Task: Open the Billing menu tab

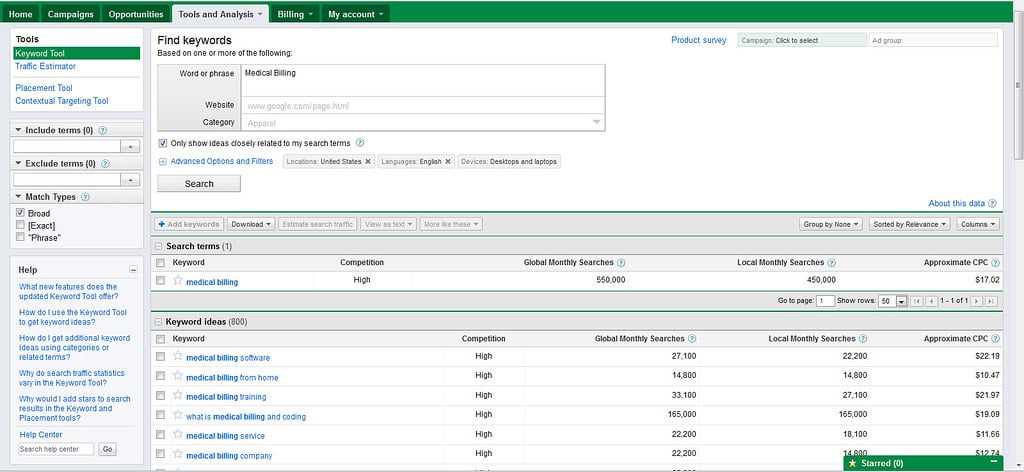Action: point(295,14)
